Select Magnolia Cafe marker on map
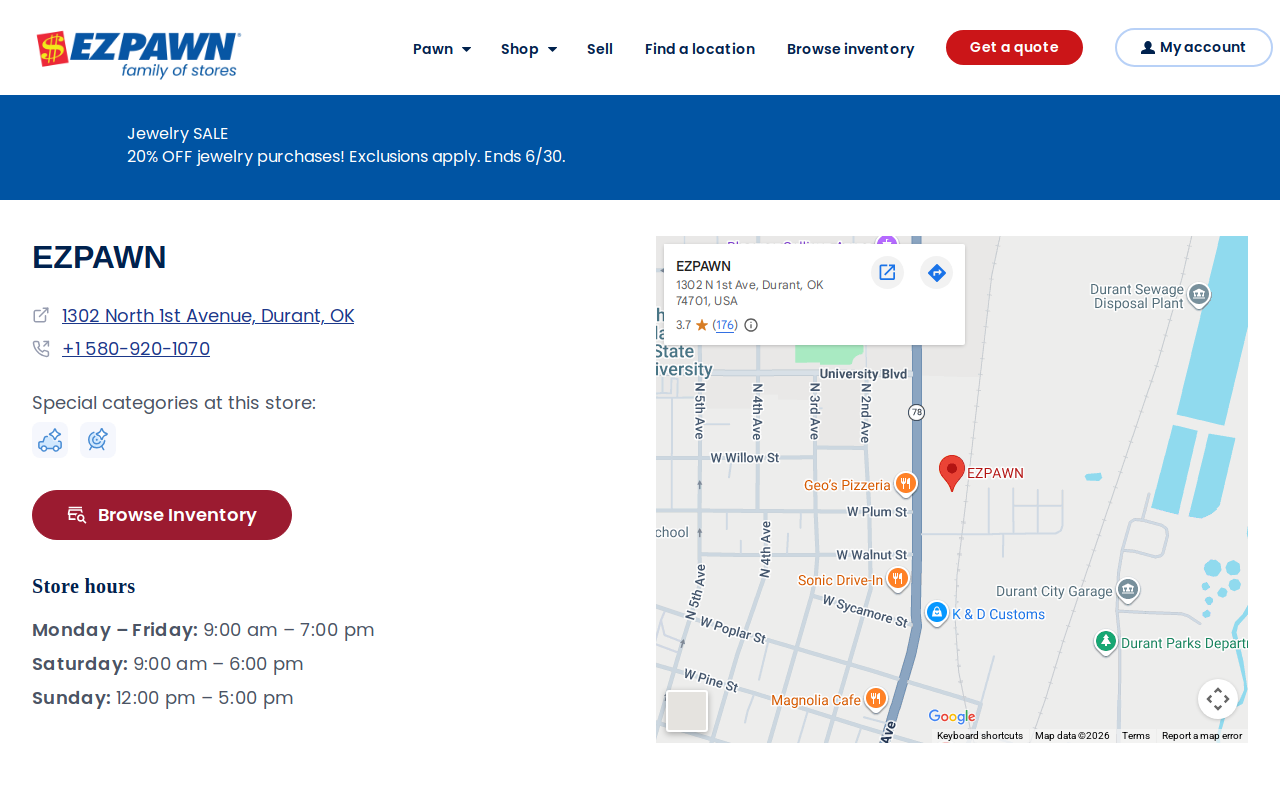 pos(876,699)
